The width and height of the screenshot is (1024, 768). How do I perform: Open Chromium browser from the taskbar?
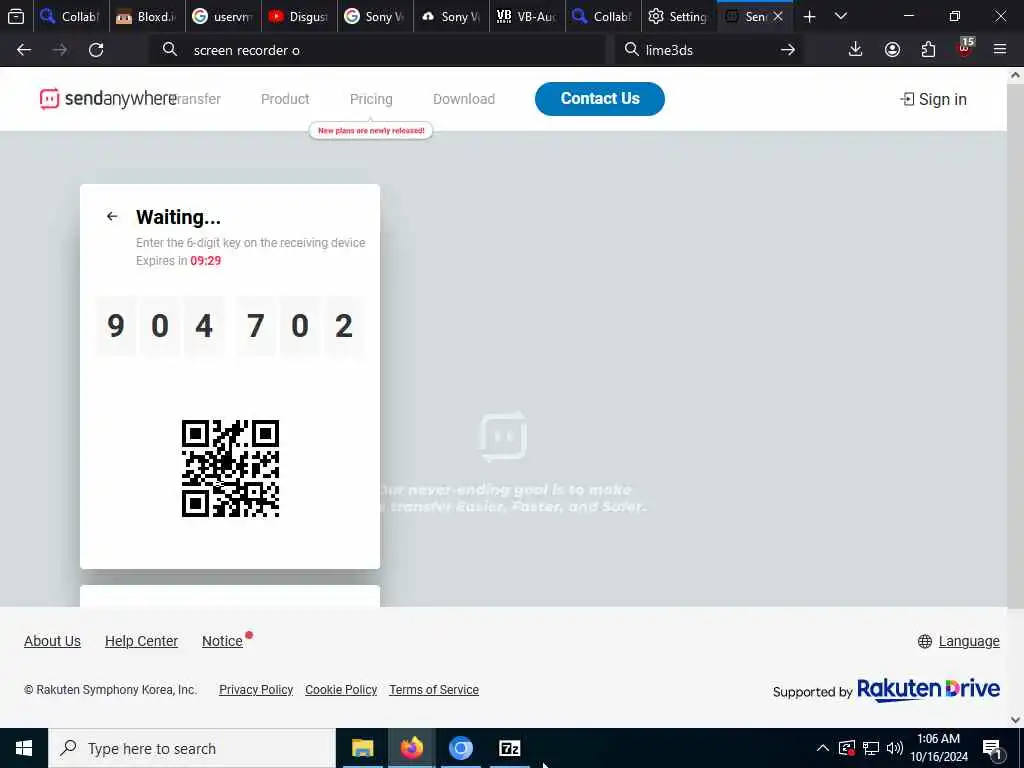point(460,748)
